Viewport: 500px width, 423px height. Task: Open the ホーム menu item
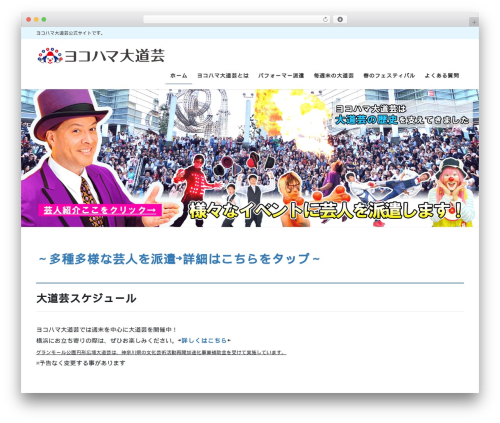click(179, 76)
